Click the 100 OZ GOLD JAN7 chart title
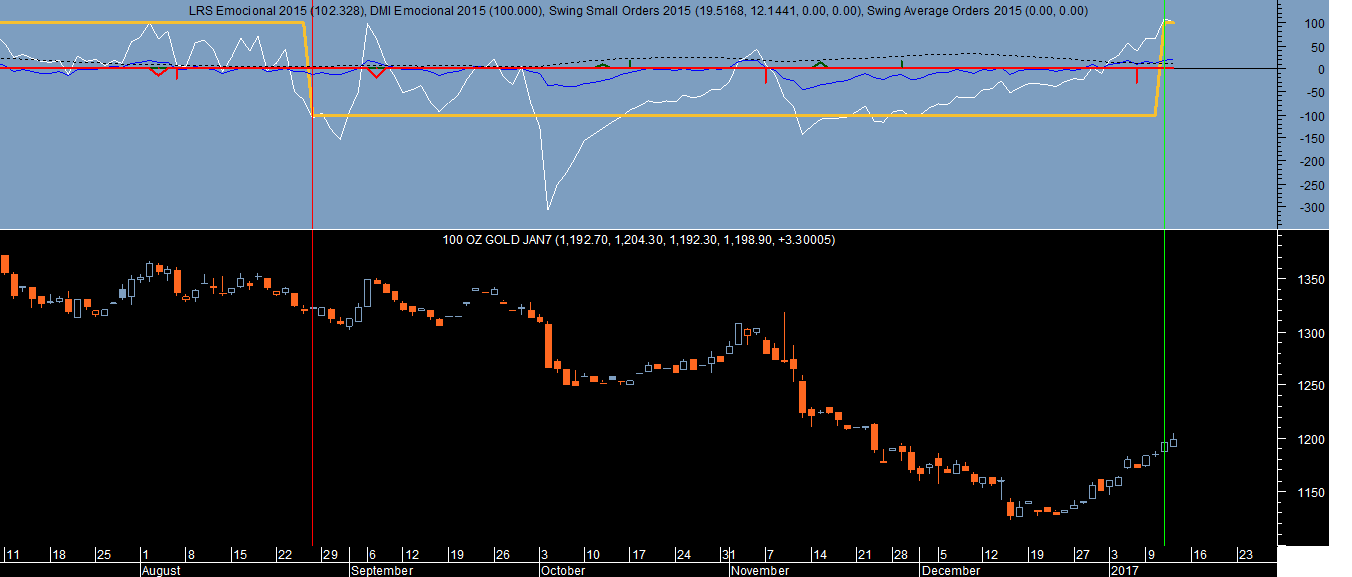Image resolution: width=1352 pixels, height=577 pixels. point(639,240)
